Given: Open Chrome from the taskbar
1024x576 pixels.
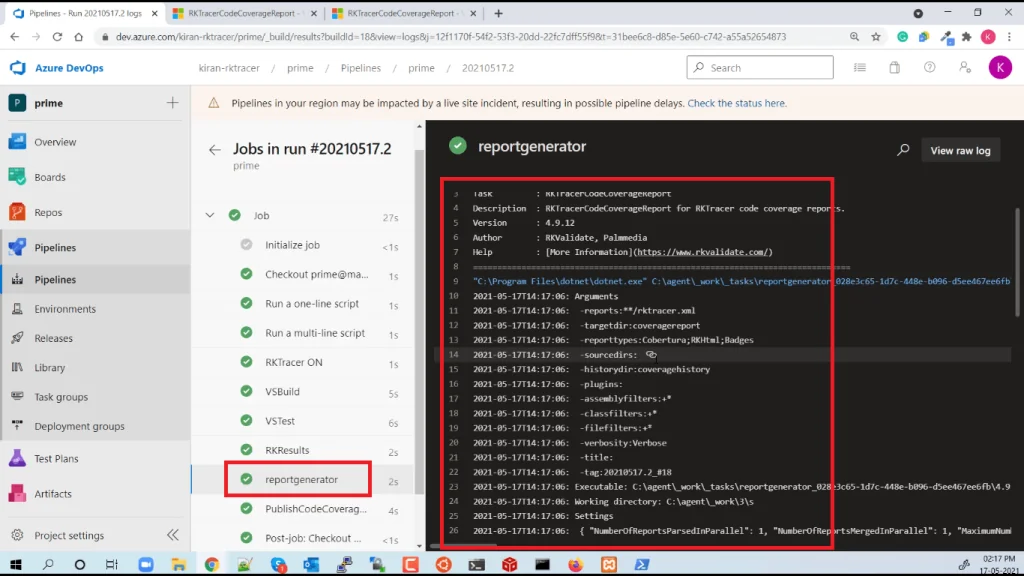Looking at the screenshot, I should pyautogui.click(x=212, y=564).
